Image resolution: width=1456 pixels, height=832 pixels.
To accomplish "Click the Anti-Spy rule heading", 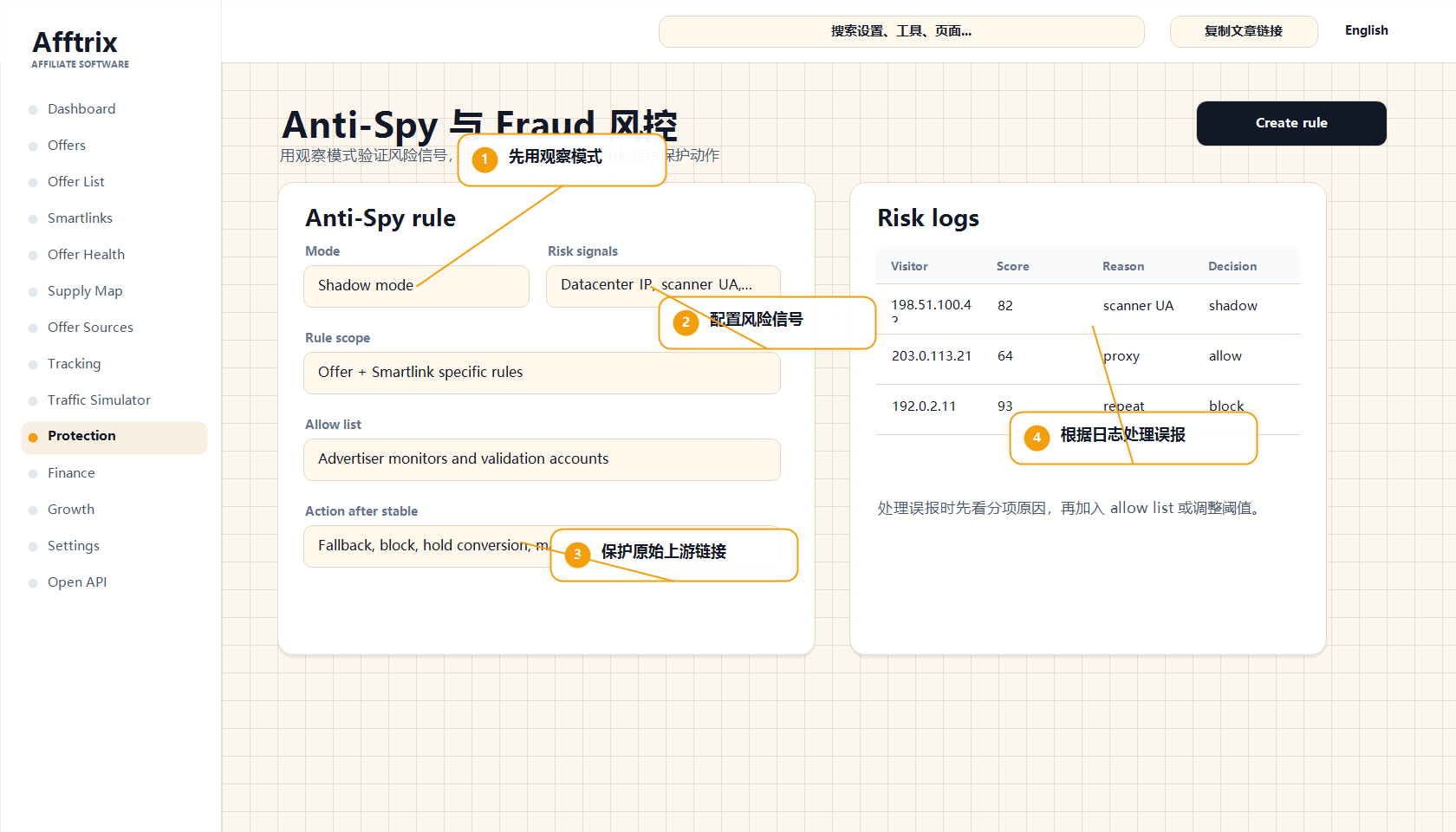I will (x=380, y=218).
